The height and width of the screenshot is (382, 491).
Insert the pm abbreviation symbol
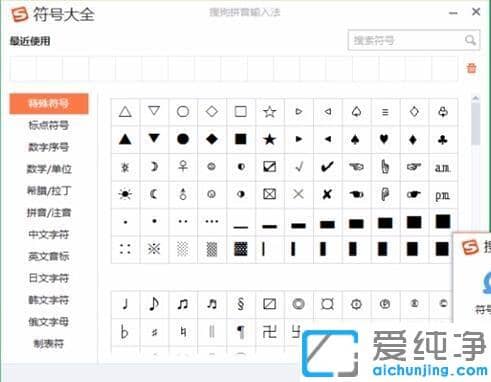(442, 195)
